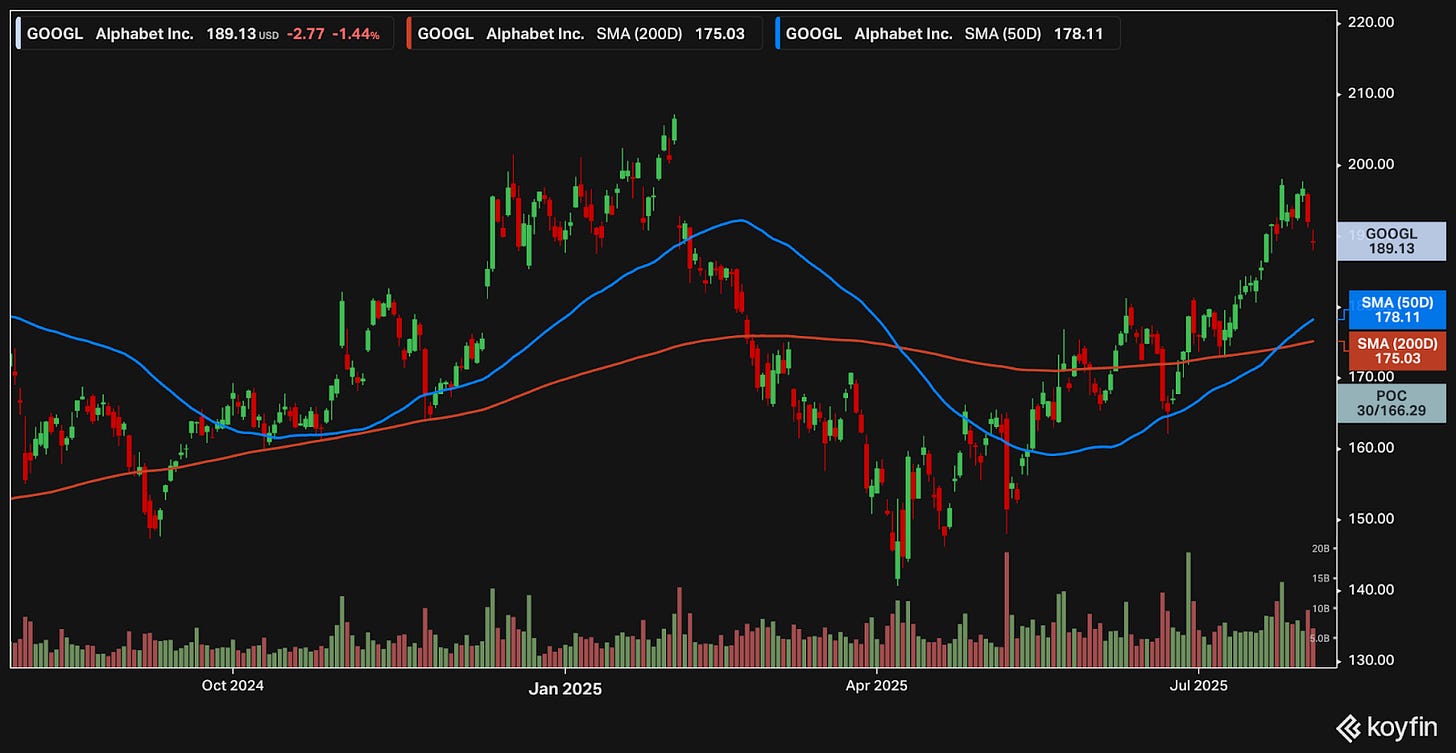Click the Jul 2025 date label

pos(1198,686)
